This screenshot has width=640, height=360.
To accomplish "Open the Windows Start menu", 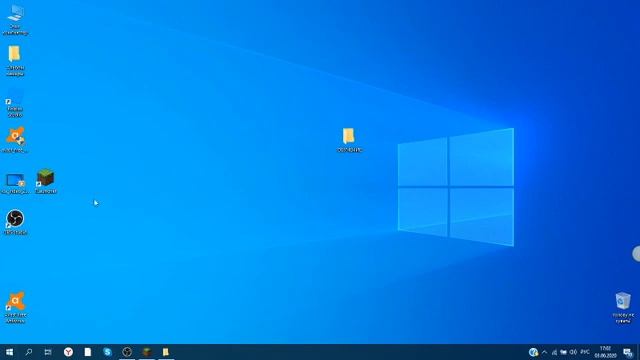I will 9,352.
